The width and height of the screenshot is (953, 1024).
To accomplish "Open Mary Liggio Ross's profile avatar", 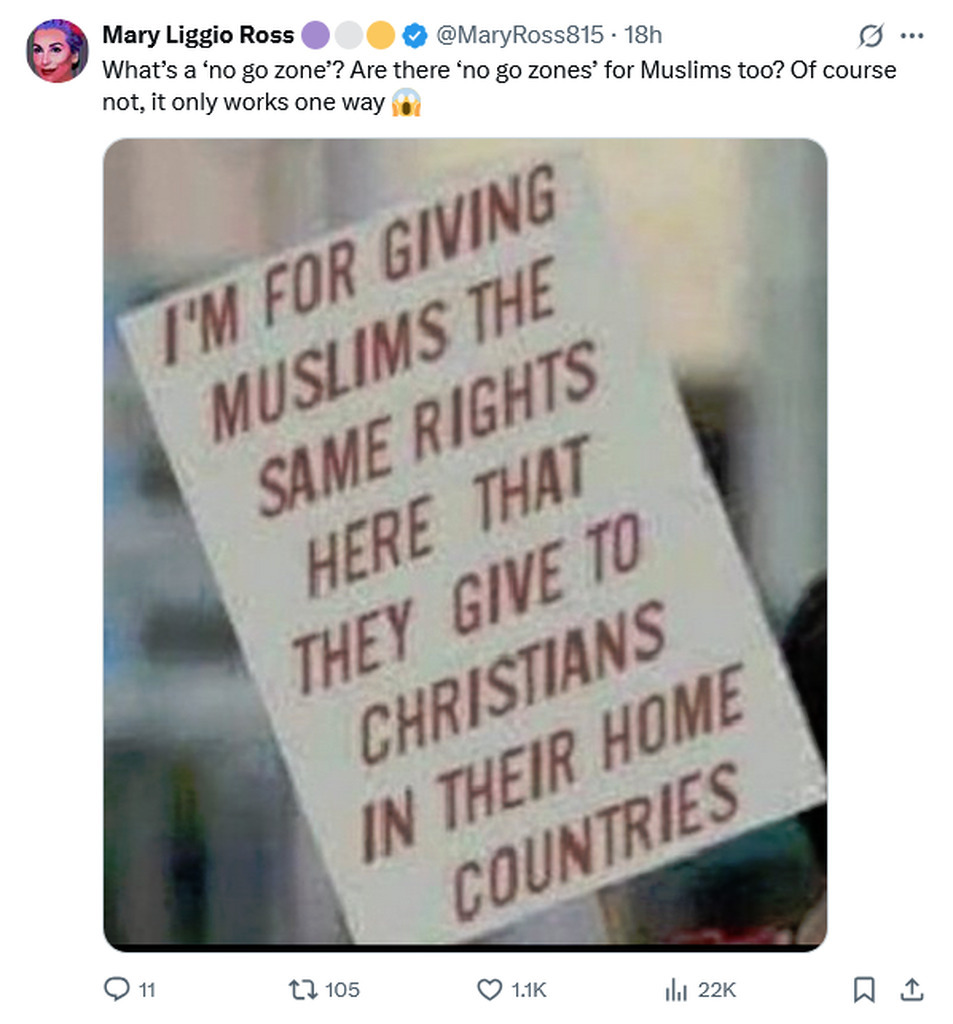I will 57,50.
